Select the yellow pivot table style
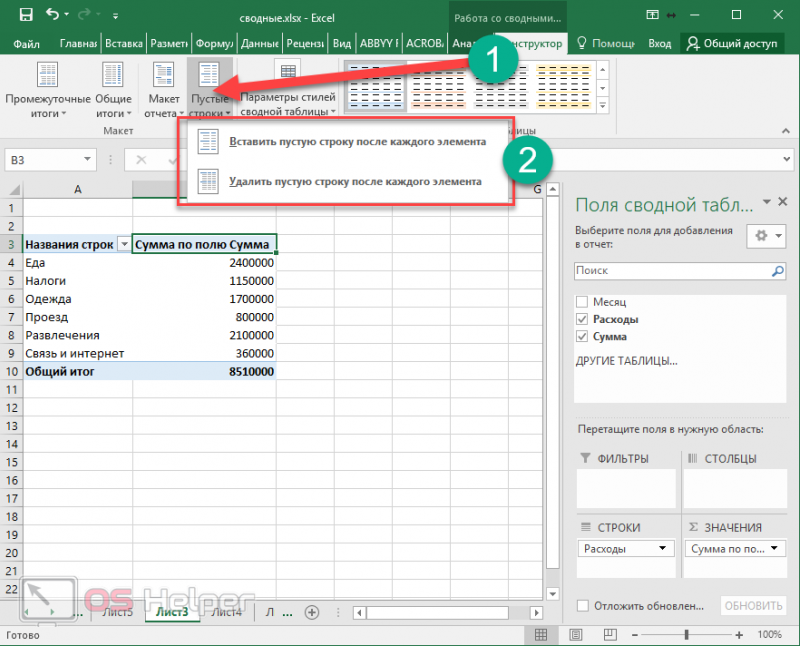Image resolution: width=800 pixels, height=646 pixels. (563, 87)
